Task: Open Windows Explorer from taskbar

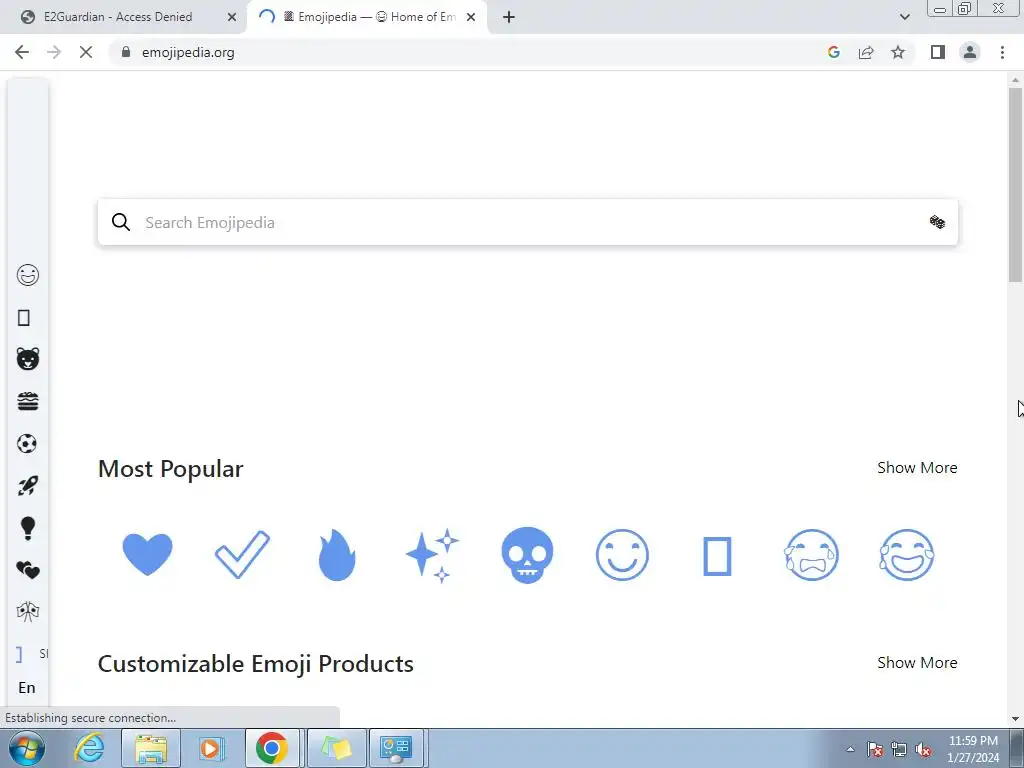Action: coord(152,748)
